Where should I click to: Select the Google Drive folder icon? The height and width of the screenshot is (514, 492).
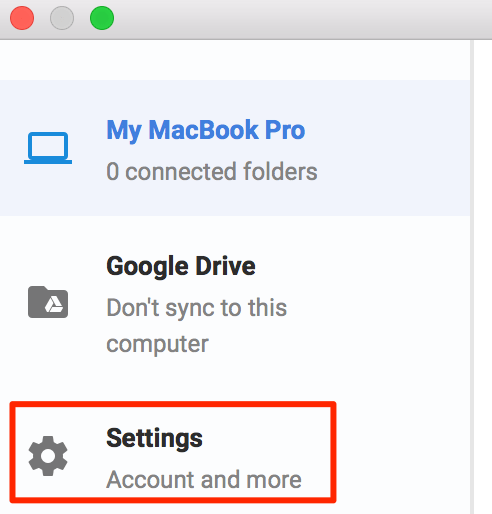click(48, 302)
